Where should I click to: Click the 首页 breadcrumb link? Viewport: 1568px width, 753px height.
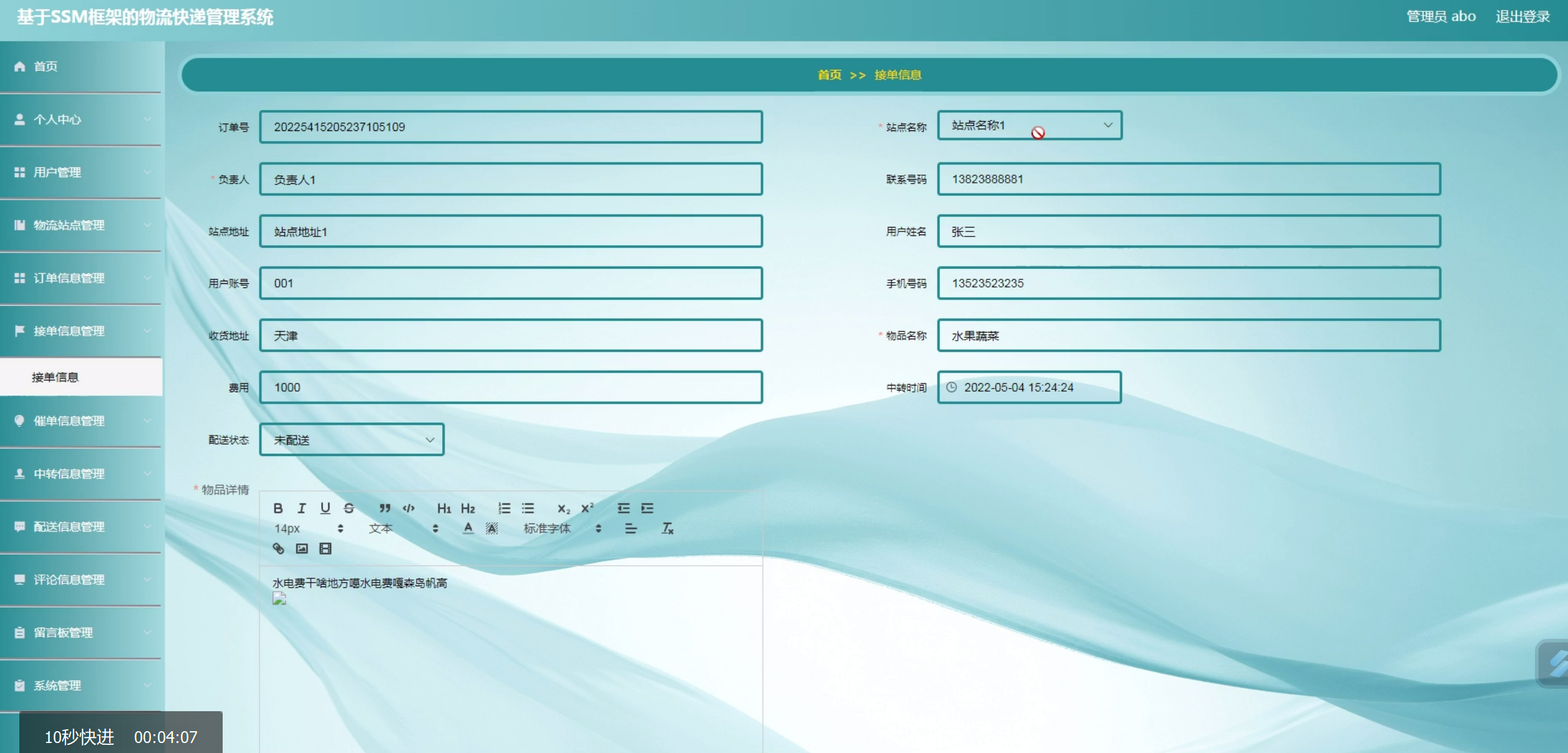coord(829,75)
